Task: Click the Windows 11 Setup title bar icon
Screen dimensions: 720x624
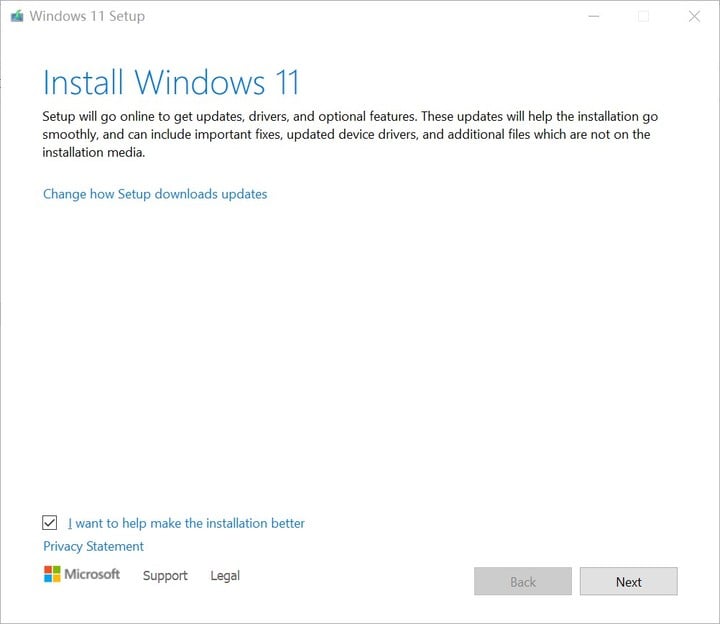Action: (x=17, y=16)
